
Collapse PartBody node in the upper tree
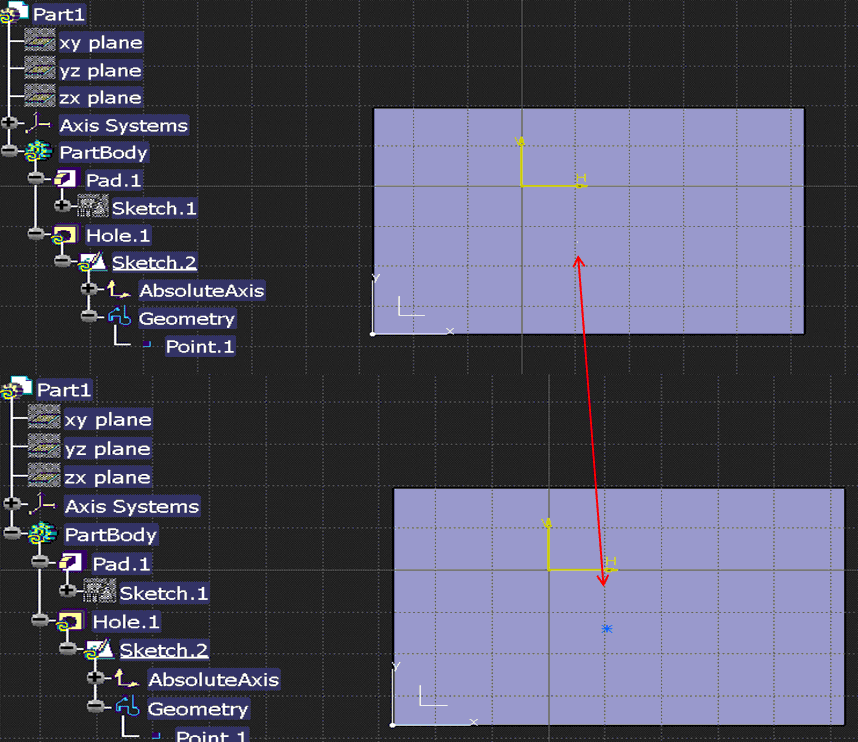(9, 150)
